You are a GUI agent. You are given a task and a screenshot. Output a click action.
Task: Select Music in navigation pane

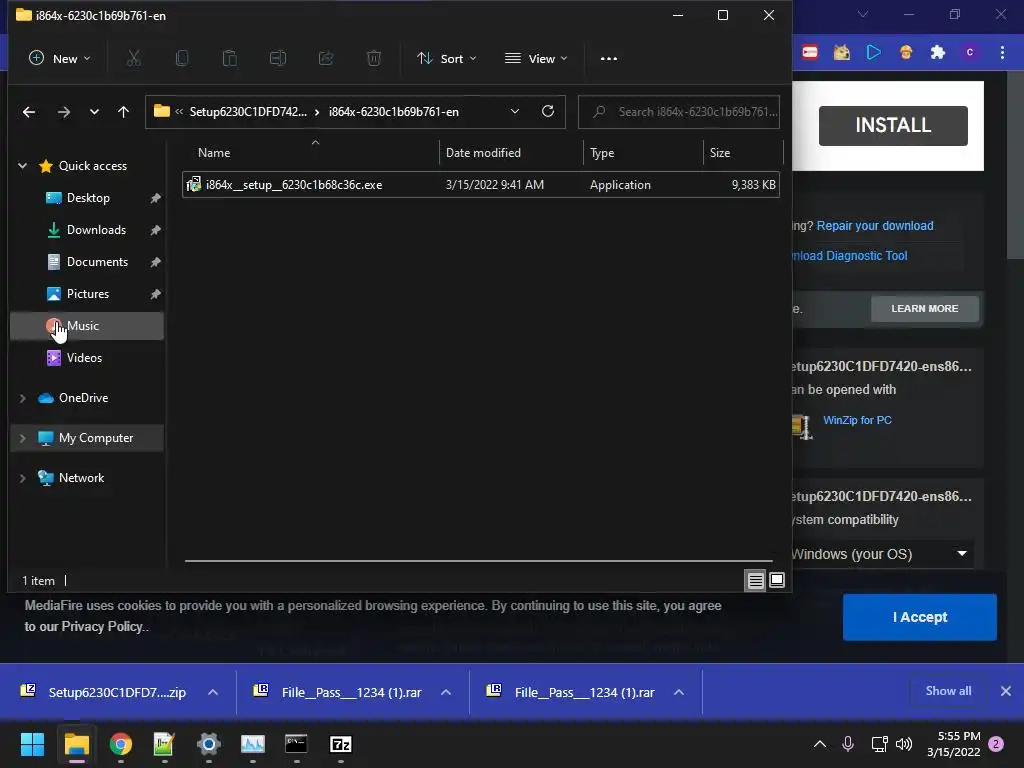click(x=87, y=326)
